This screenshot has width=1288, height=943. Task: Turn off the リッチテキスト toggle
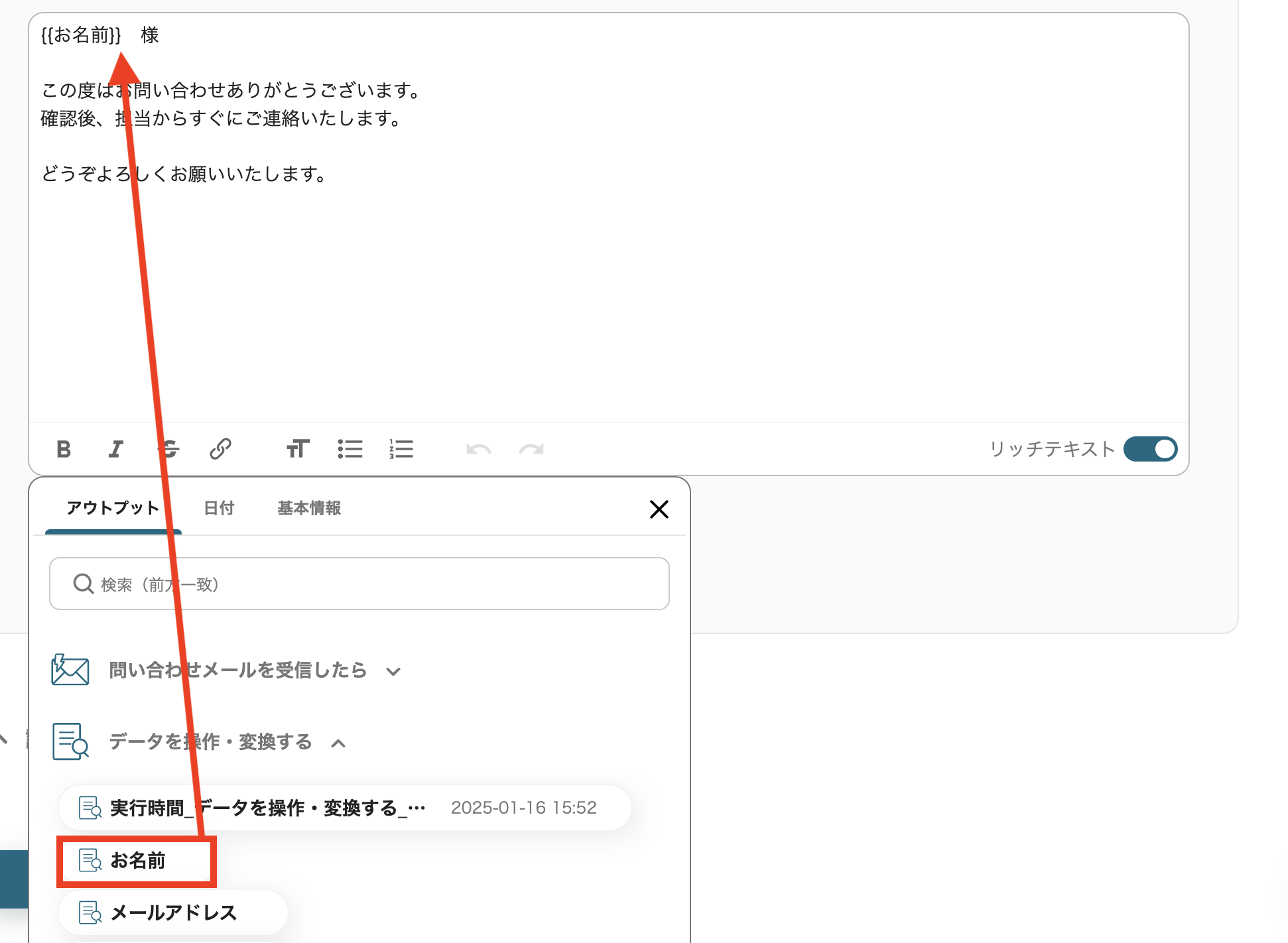1150,449
